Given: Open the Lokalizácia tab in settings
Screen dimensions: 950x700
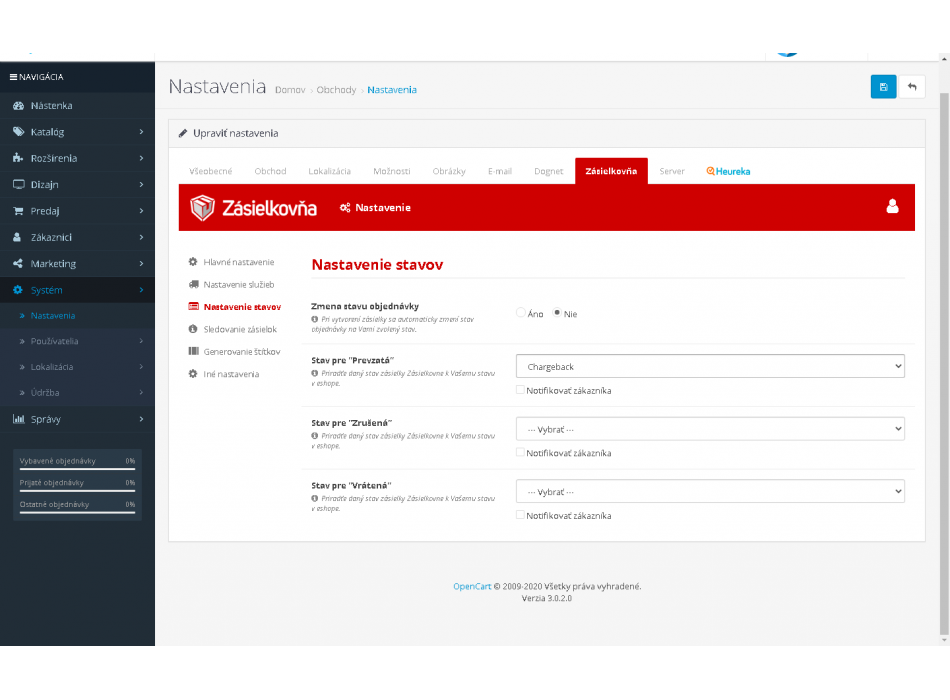Looking at the screenshot, I should tap(330, 172).
